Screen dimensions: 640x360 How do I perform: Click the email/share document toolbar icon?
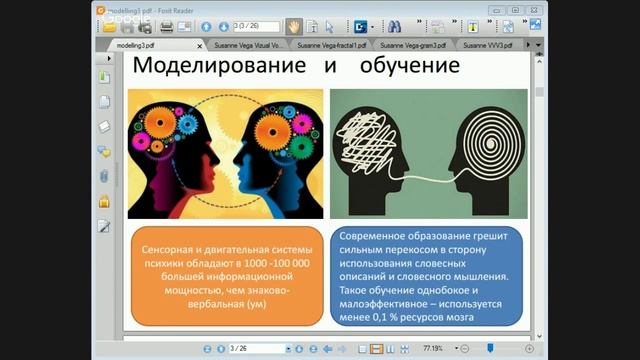coord(184,27)
